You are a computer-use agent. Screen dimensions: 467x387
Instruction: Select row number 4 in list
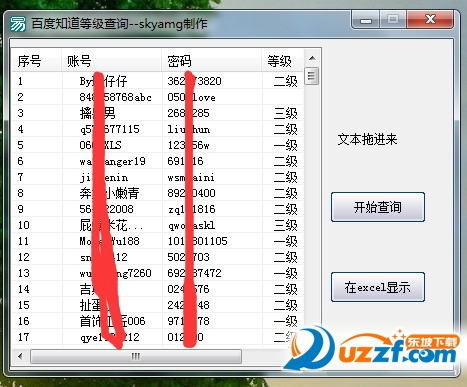[x=157, y=129]
